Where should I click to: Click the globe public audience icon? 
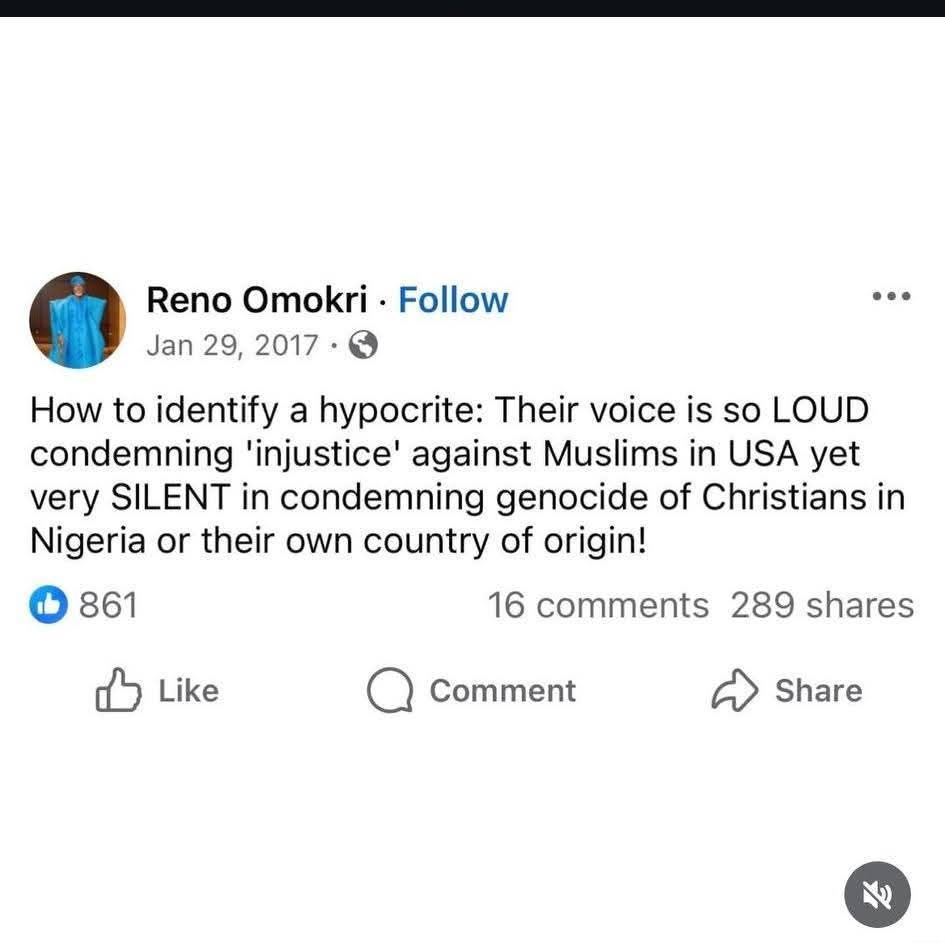coord(365,346)
